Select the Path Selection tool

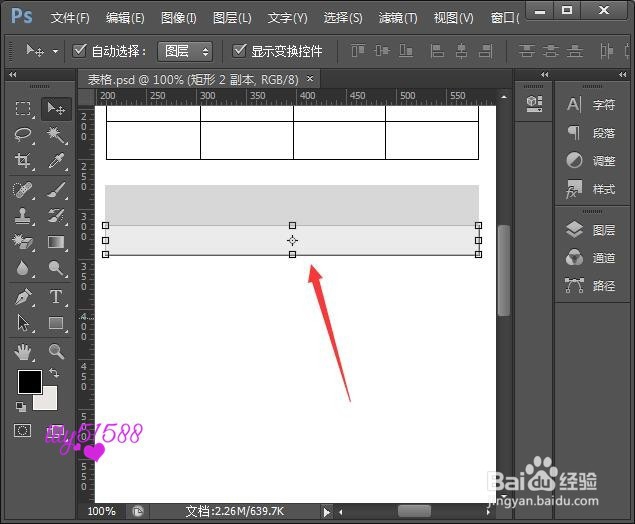point(23,323)
